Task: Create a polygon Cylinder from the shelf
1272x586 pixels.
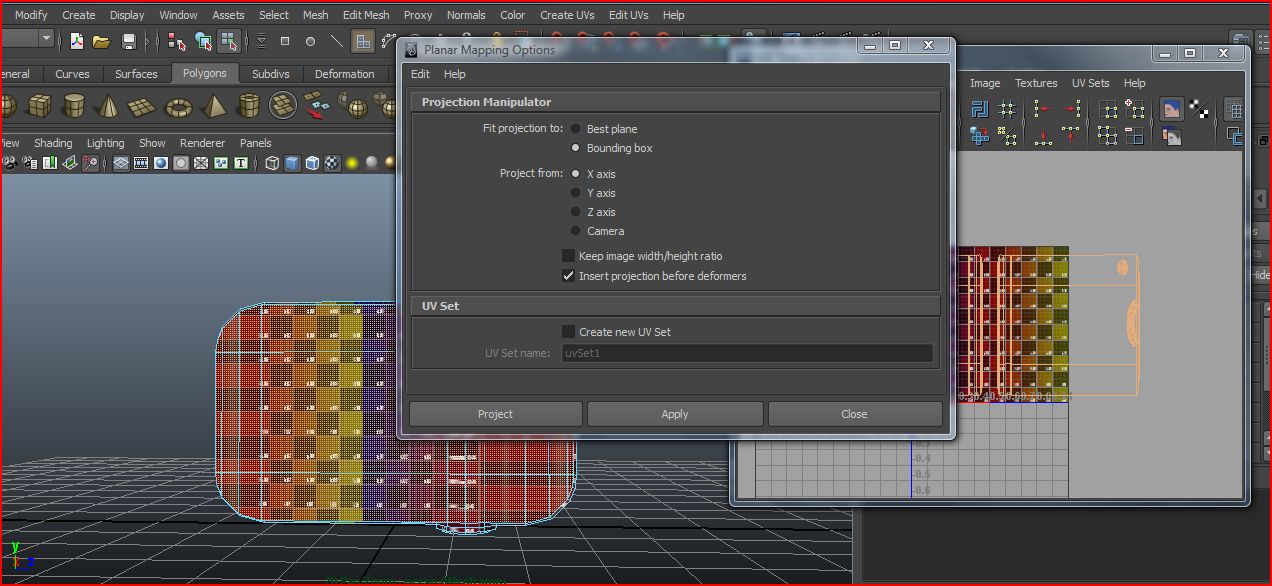Action: click(73, 105)
